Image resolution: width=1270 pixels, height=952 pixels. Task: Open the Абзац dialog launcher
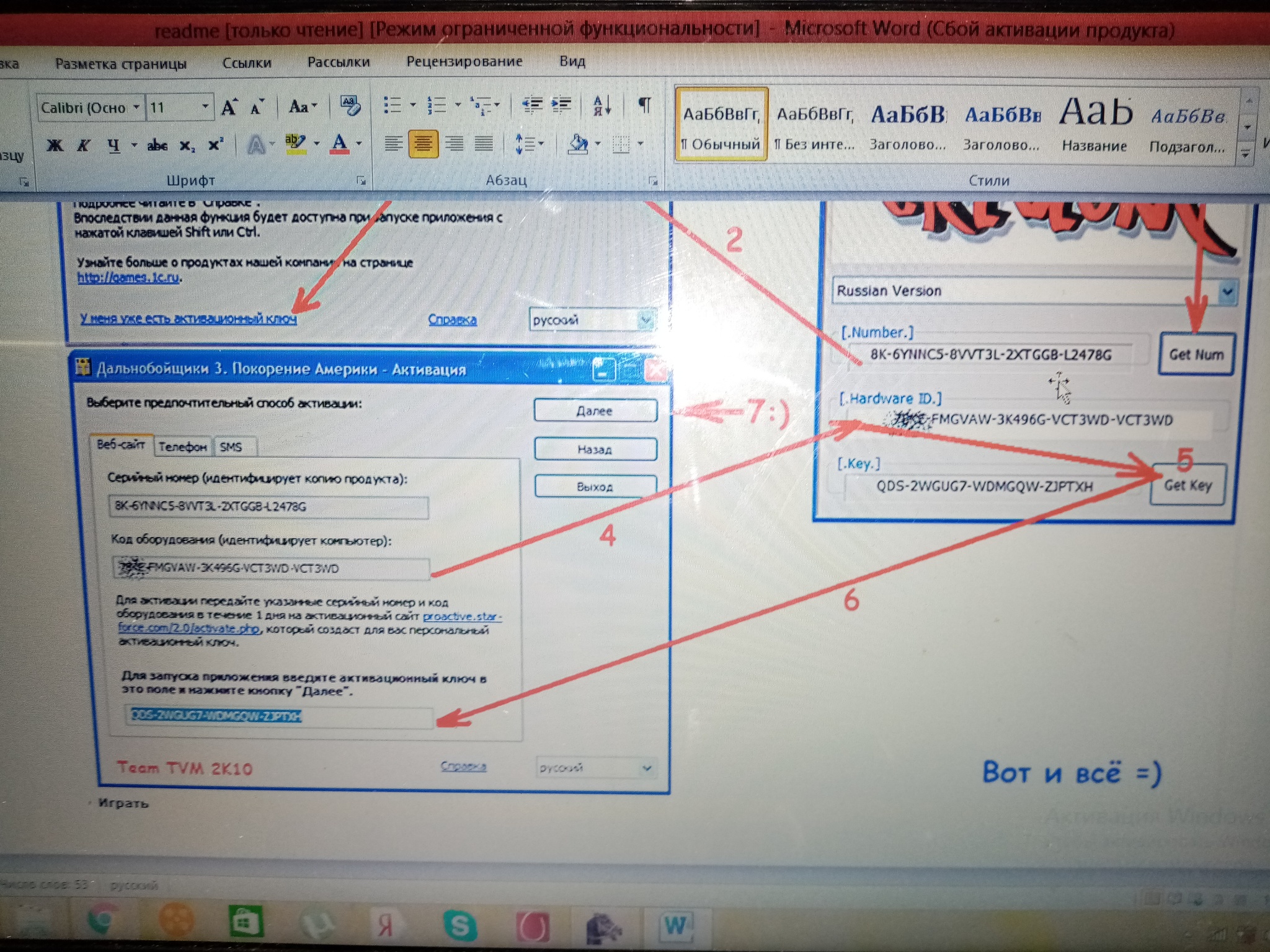[653, 181]
